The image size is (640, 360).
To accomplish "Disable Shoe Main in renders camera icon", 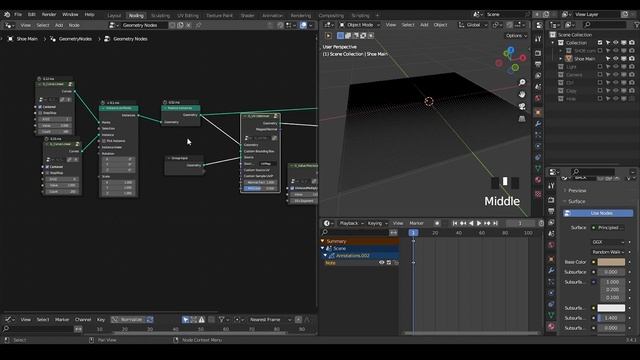I will point(632,59).
